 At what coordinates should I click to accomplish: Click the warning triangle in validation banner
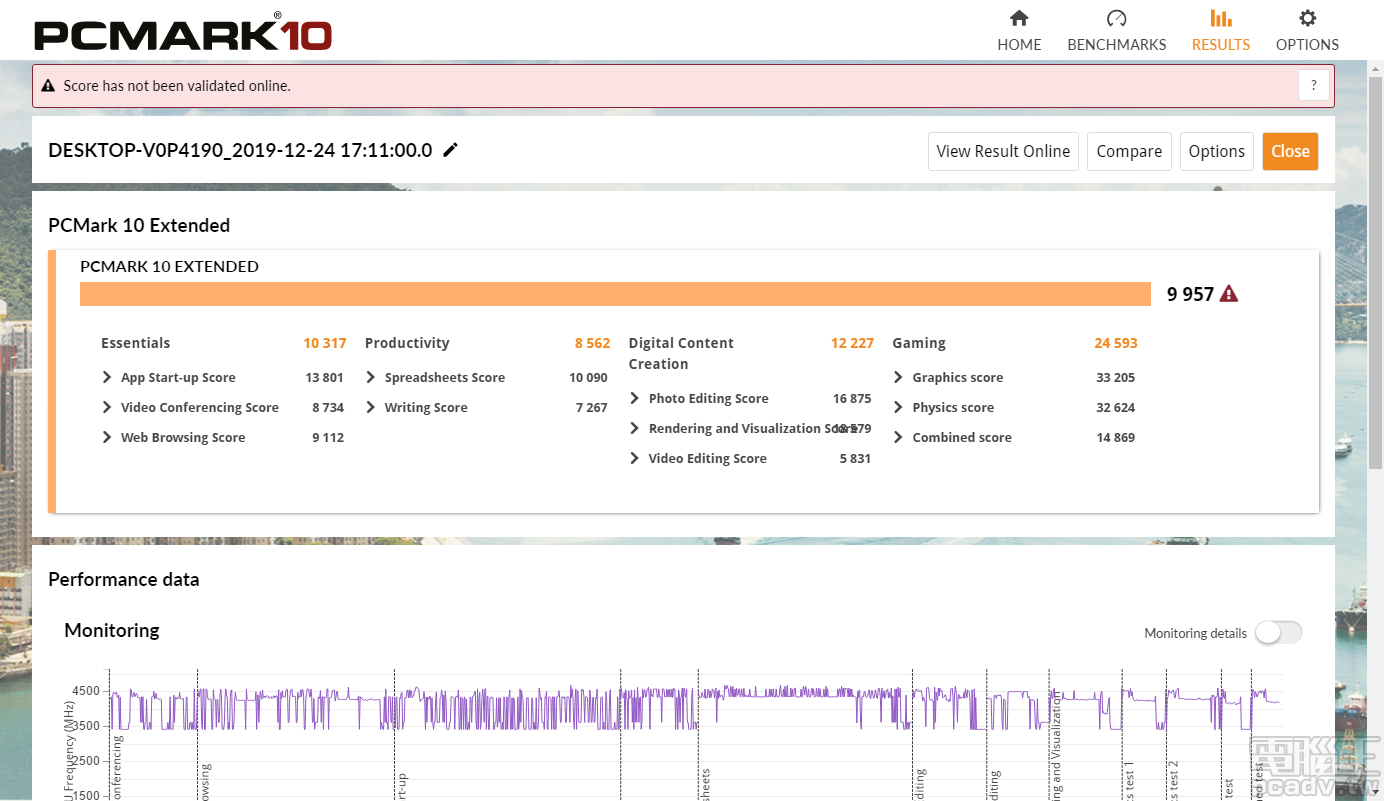click(x=48, y=87)
